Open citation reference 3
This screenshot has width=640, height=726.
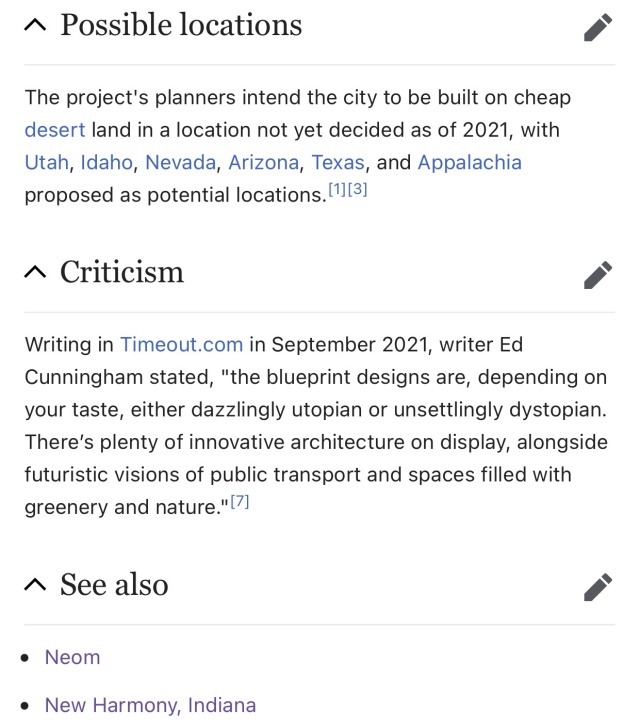point(358,189)
